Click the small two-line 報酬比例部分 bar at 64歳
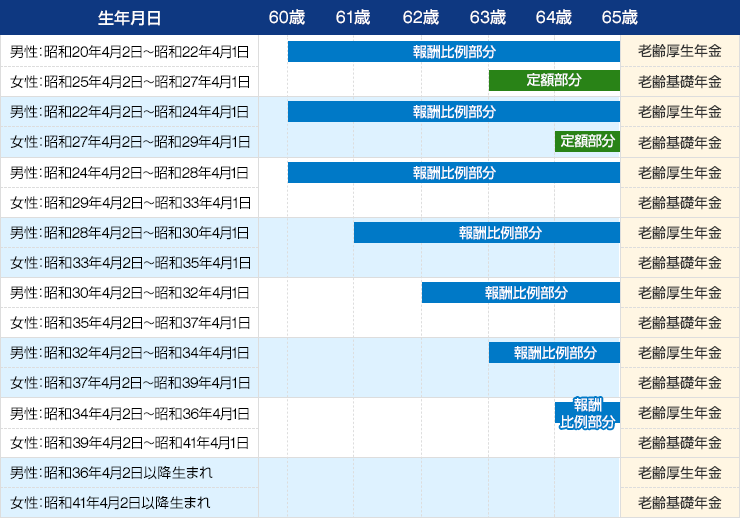Viewport: 740px width, 518px height. tap(587, 413)
